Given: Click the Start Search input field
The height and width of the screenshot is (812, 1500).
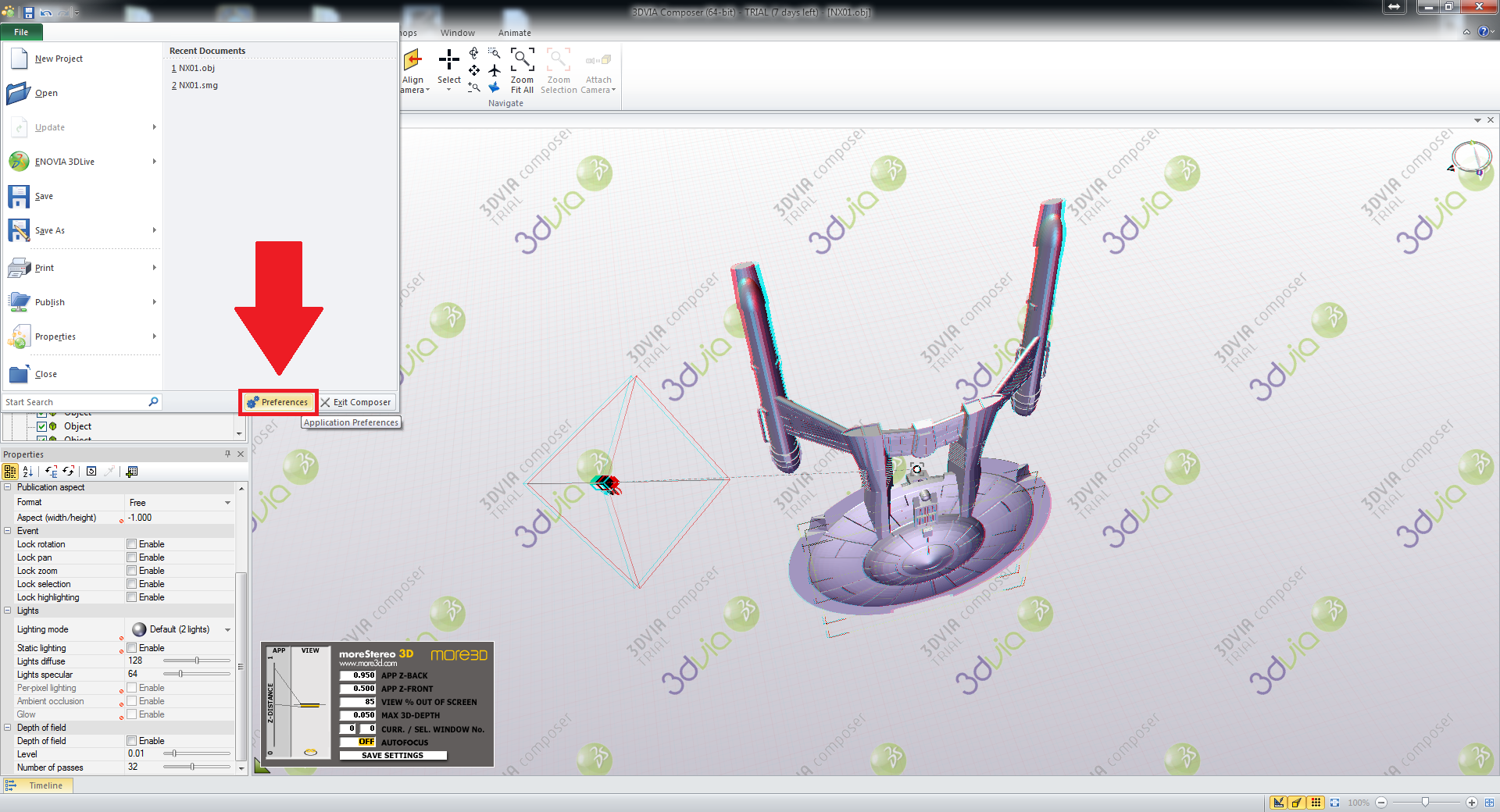Looking at the screenshot, I should click(x=75, y=402).
